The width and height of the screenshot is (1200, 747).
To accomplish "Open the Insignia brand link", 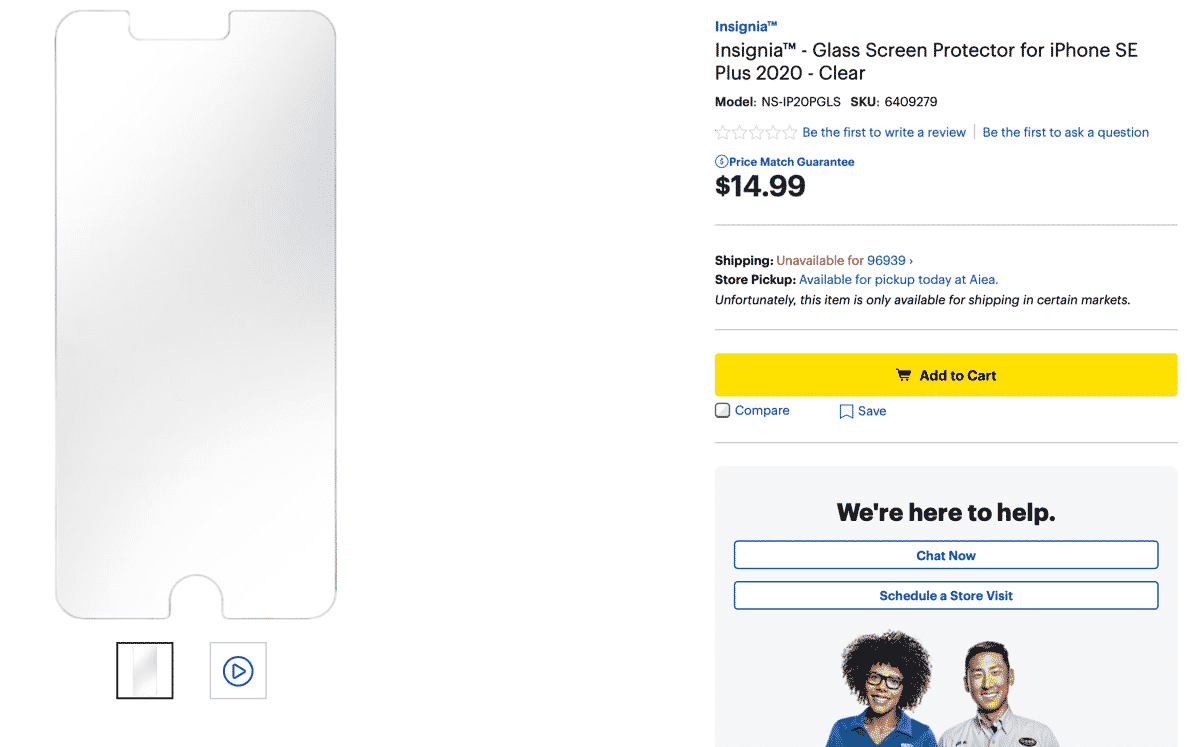I will (745, 26).
